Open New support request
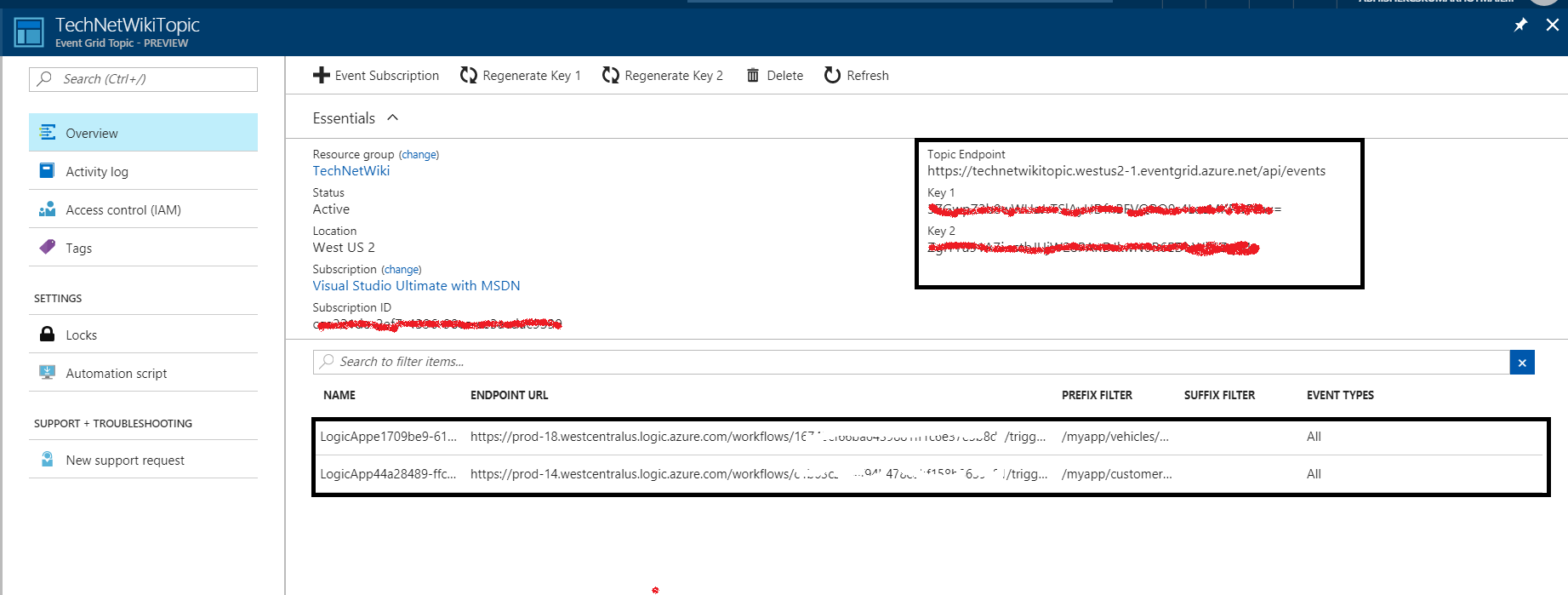This screenshot has width=1568, height=595. pos(143,460)
